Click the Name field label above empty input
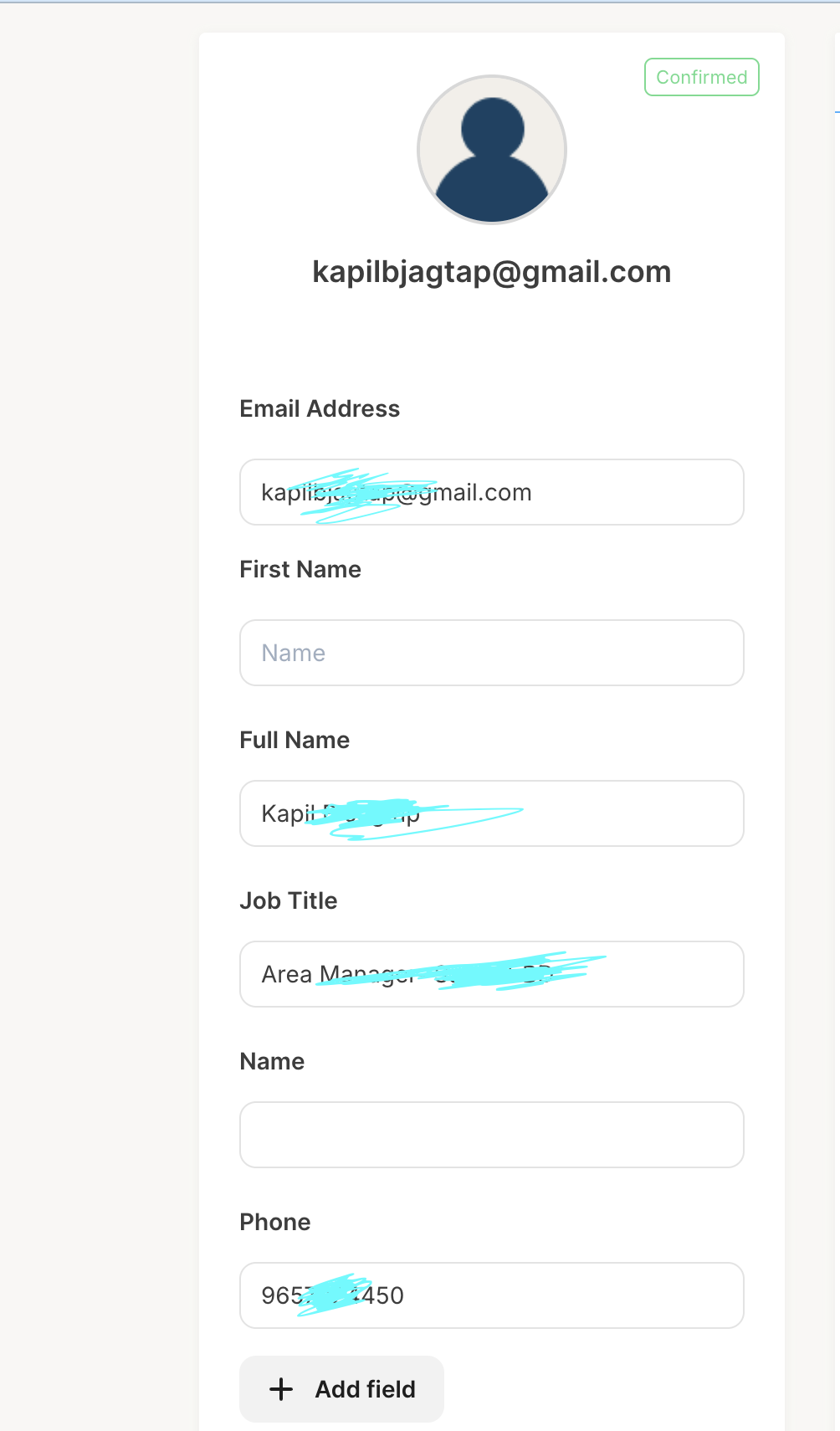This screenshot has width=840, height=1431. [x=272, y=1061]
